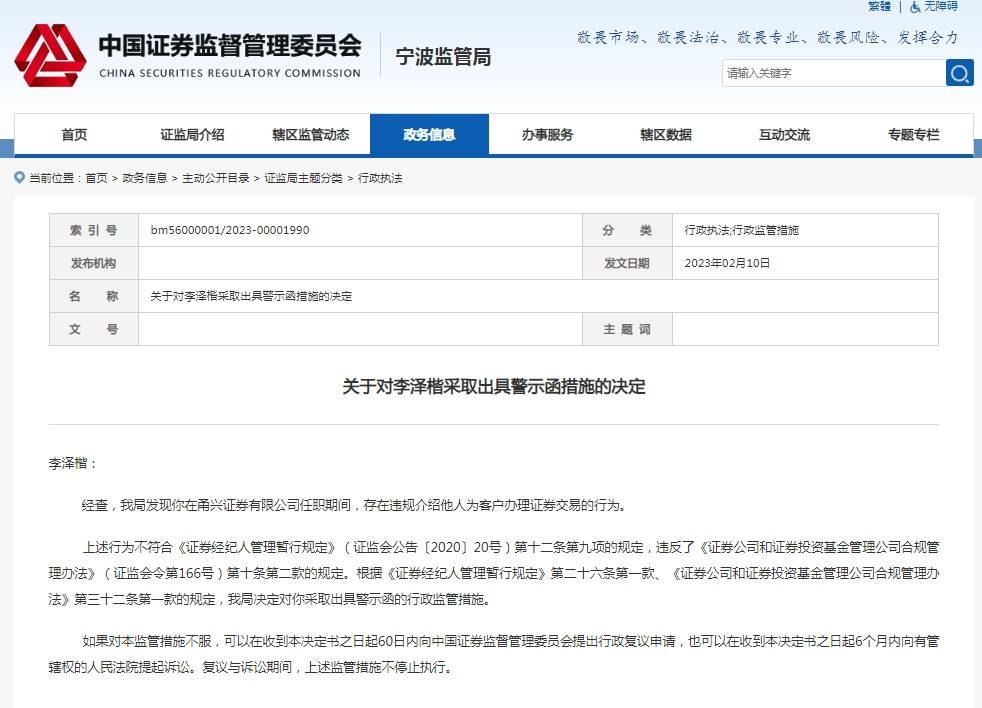Switch to 繁體 traditional Chinese
Image resolution: width=982 pixels, height=708 pixels.
pyautogui.click(x=879, y=6)
